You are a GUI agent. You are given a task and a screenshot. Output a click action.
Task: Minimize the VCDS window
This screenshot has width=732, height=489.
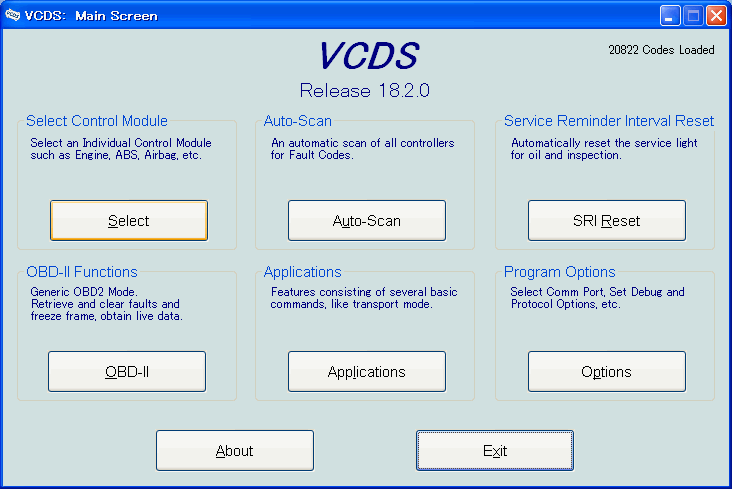[670, 15]
